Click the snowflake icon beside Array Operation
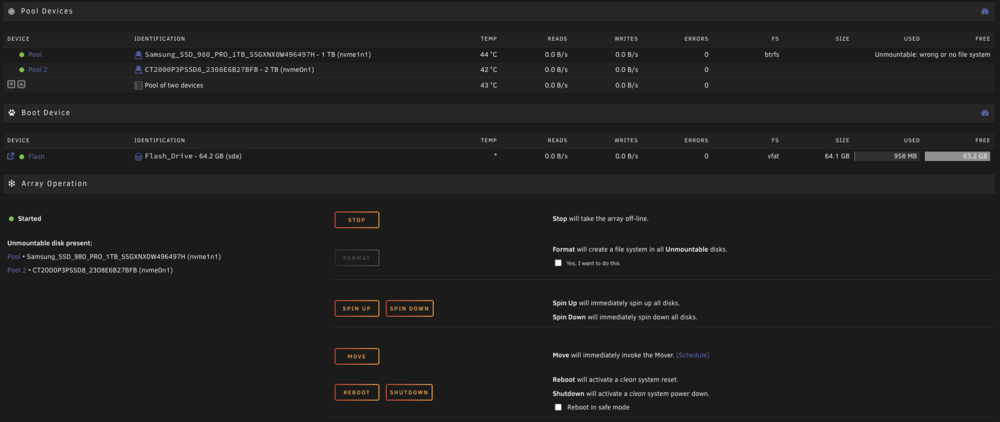This screenshot has width=1000, height=422. click(11, 184)
